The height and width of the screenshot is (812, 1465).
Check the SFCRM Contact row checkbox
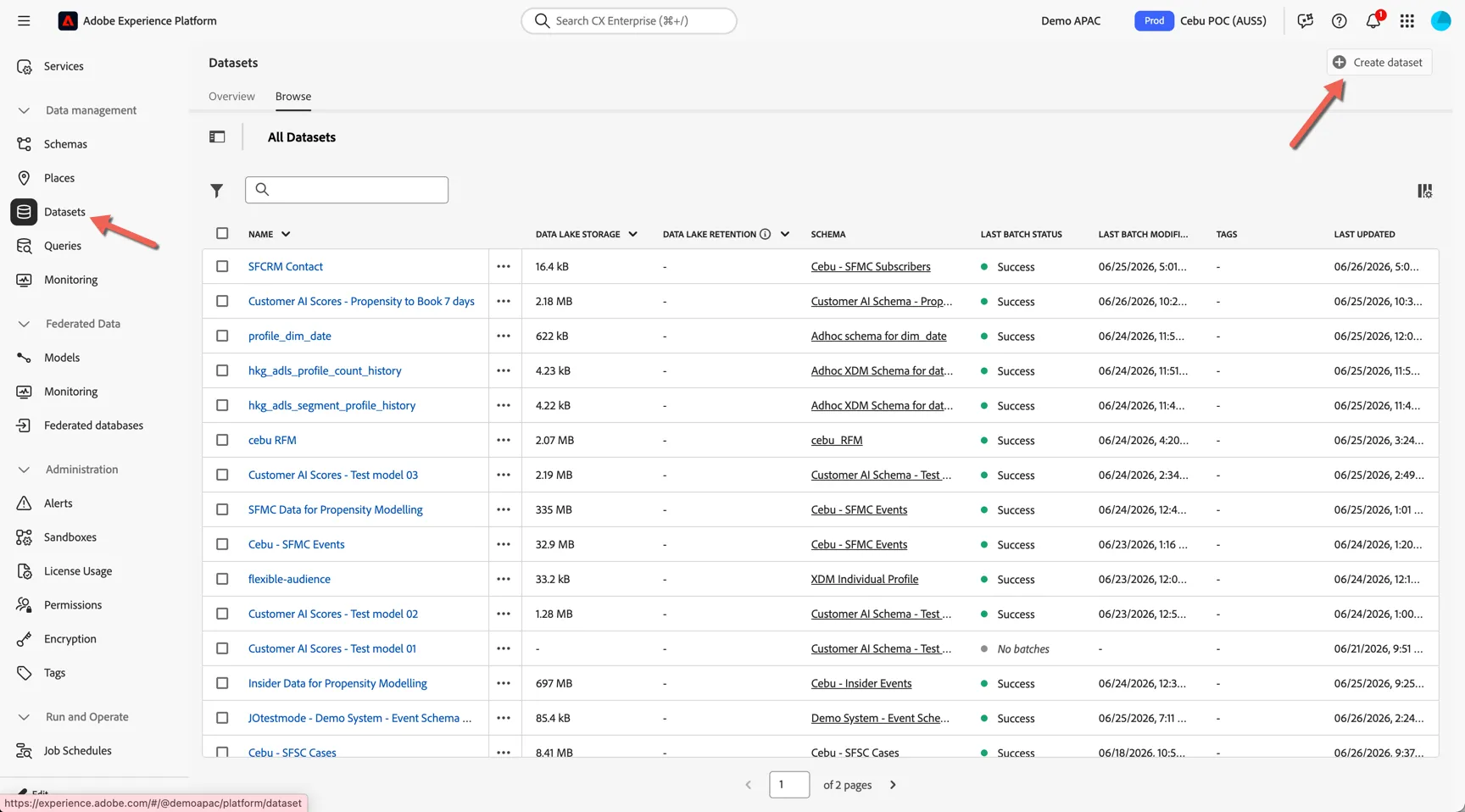(222, 266)
